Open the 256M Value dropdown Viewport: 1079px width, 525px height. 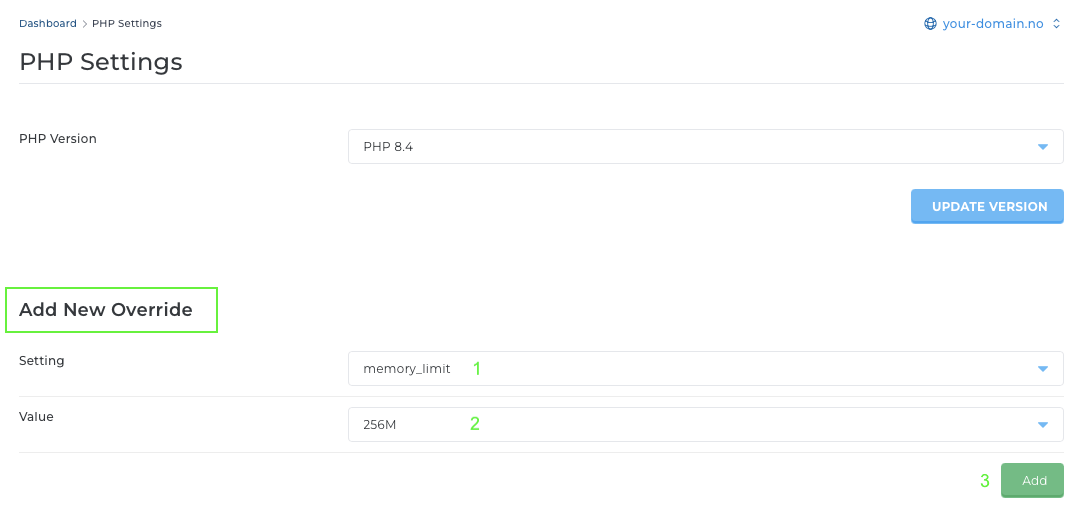click(705, 425)
